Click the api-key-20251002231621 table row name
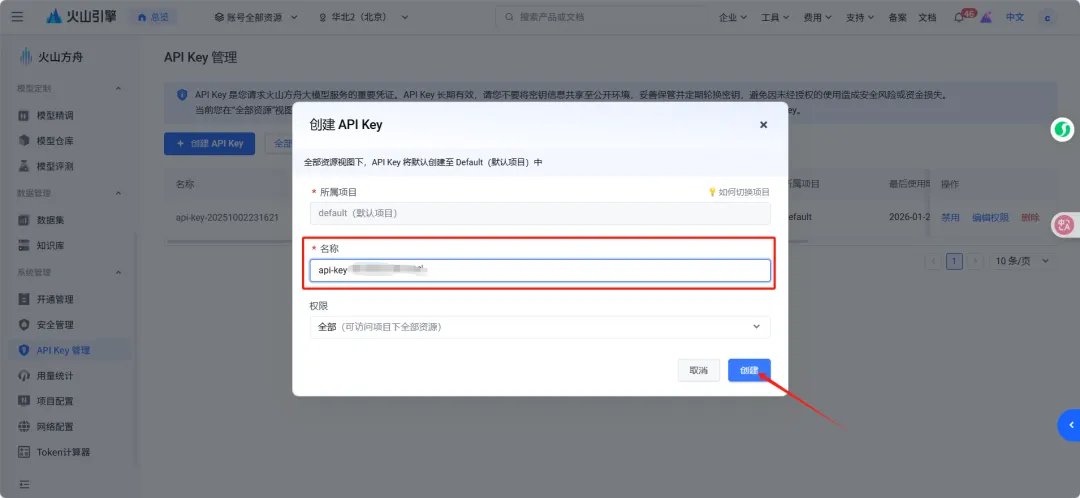 point(227,217)
